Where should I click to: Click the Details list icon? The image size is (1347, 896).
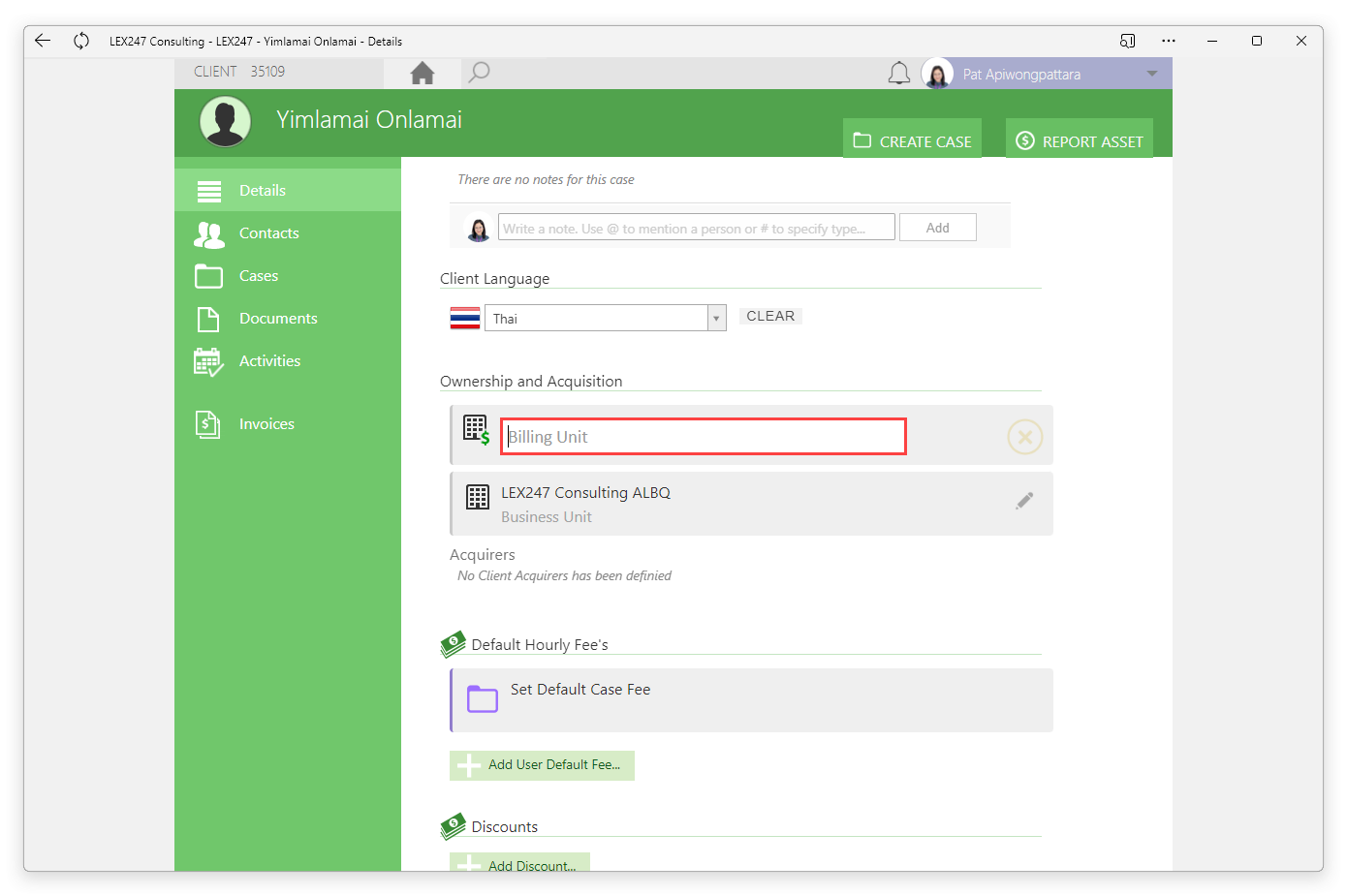(209, 191)
